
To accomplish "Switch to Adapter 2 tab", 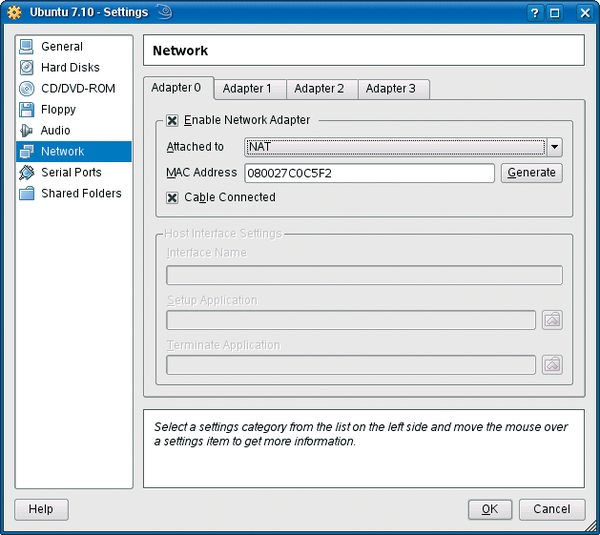I will tap(322, 89).
